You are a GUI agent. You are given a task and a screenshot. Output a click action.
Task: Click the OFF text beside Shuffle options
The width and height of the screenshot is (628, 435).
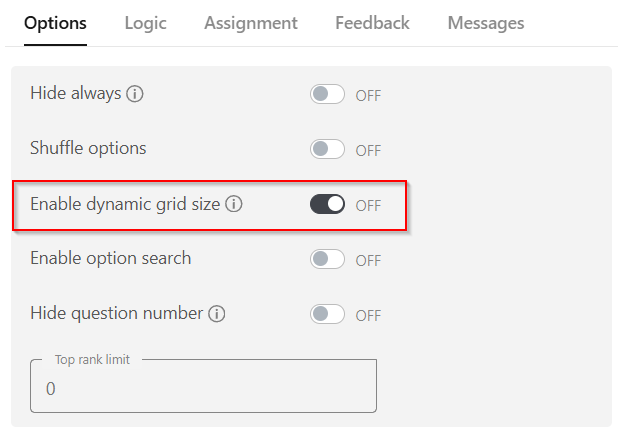pyautogui.click(x=368, y=150)
